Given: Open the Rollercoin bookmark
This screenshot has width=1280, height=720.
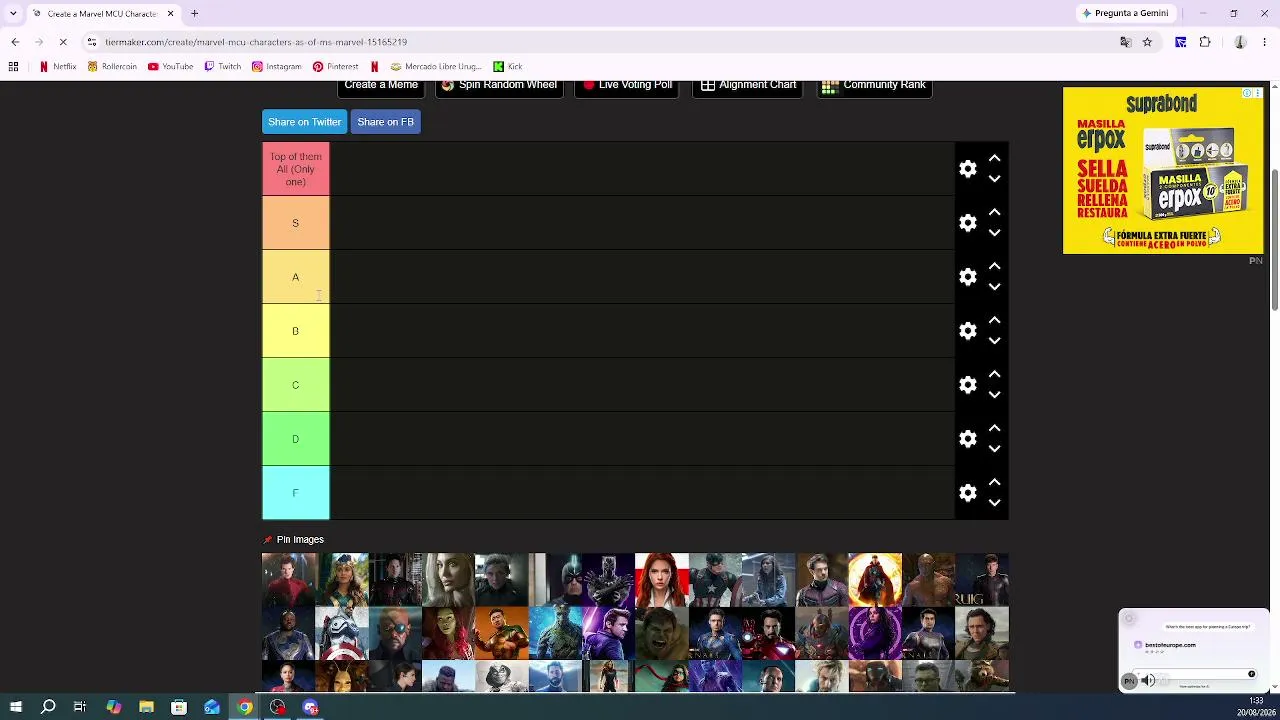Looking at the screenshot, I should (112, 67).
